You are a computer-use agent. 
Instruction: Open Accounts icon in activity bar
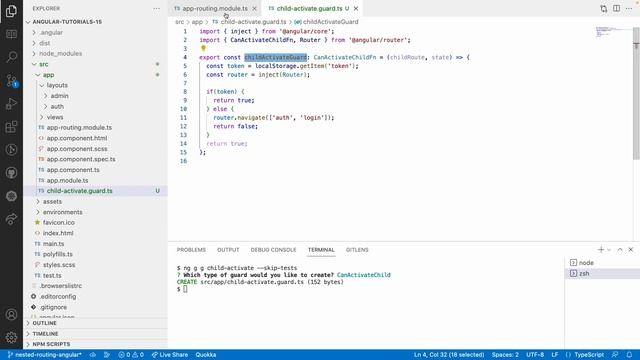pos(11,315)
